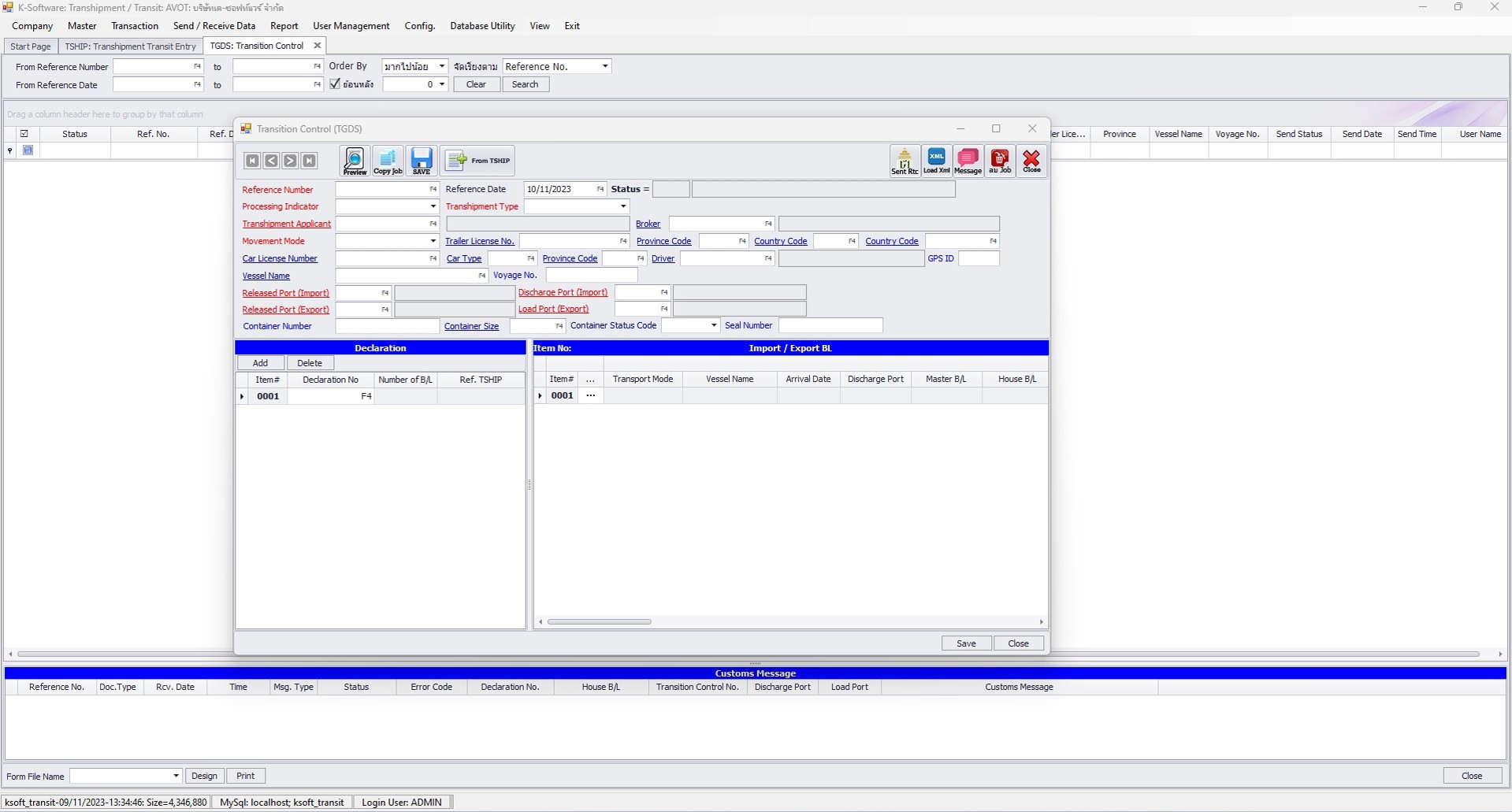The image size is (1512, 812).
Task: Expand item 0001 in the Declaration grid
Action: [x=242, y=396]
